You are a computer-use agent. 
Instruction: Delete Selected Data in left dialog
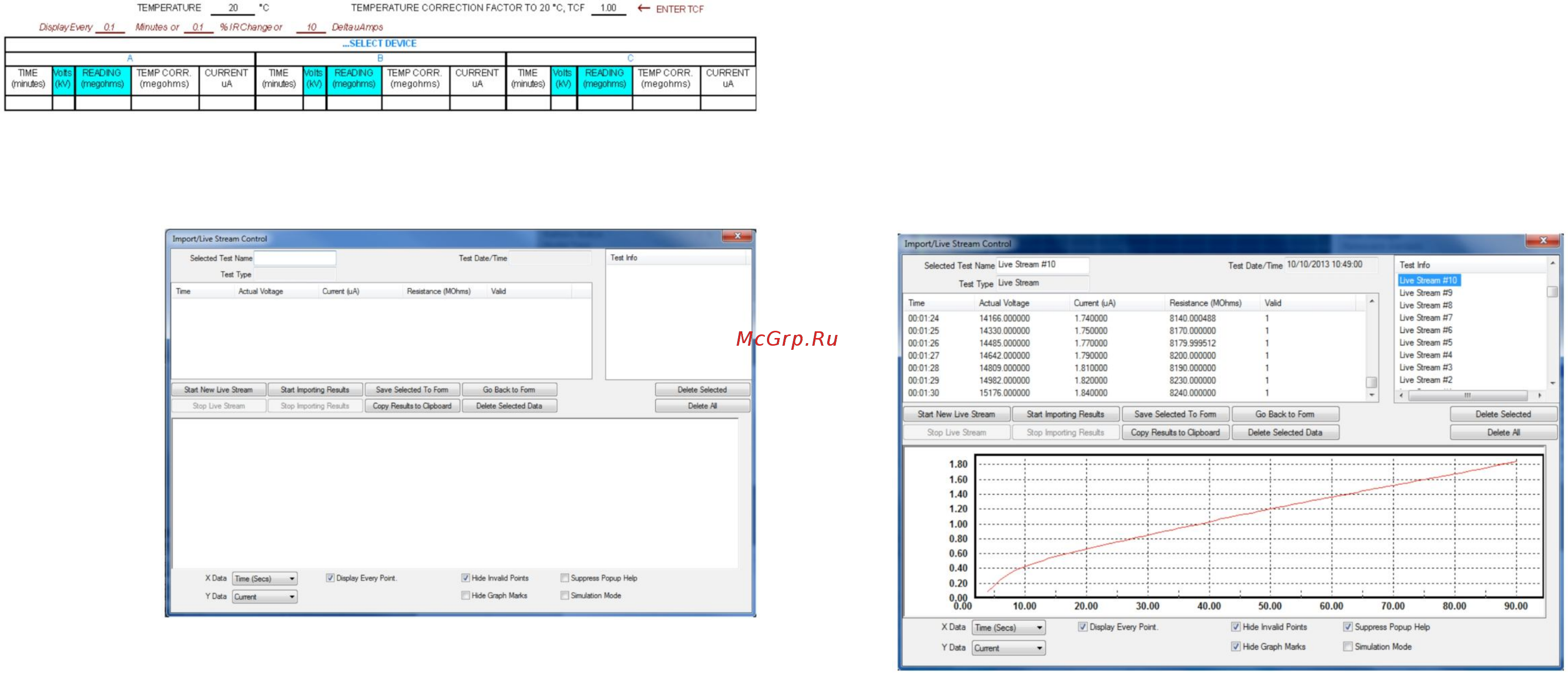[x=509, y=406]
